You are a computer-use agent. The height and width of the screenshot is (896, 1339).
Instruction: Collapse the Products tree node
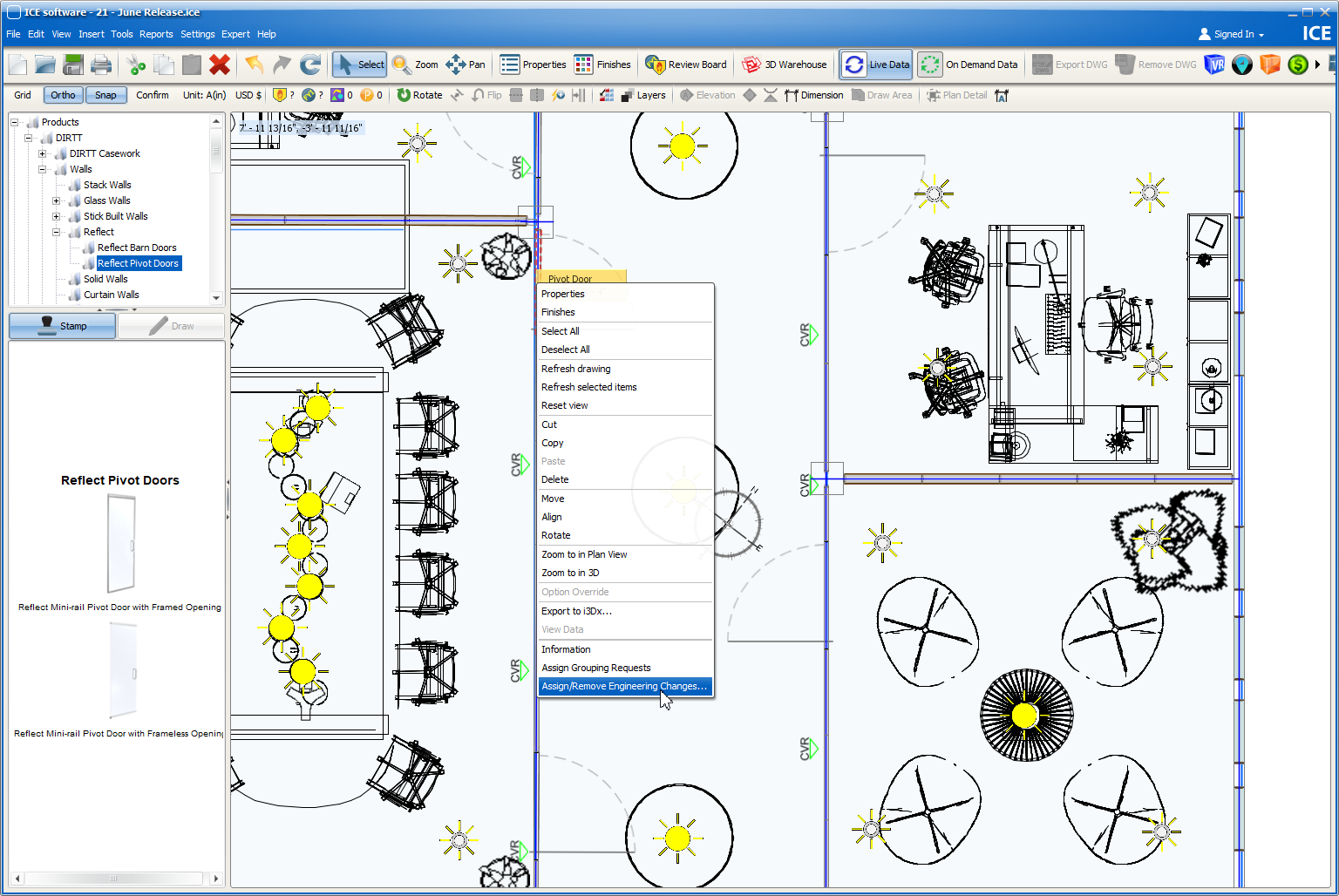15,122
